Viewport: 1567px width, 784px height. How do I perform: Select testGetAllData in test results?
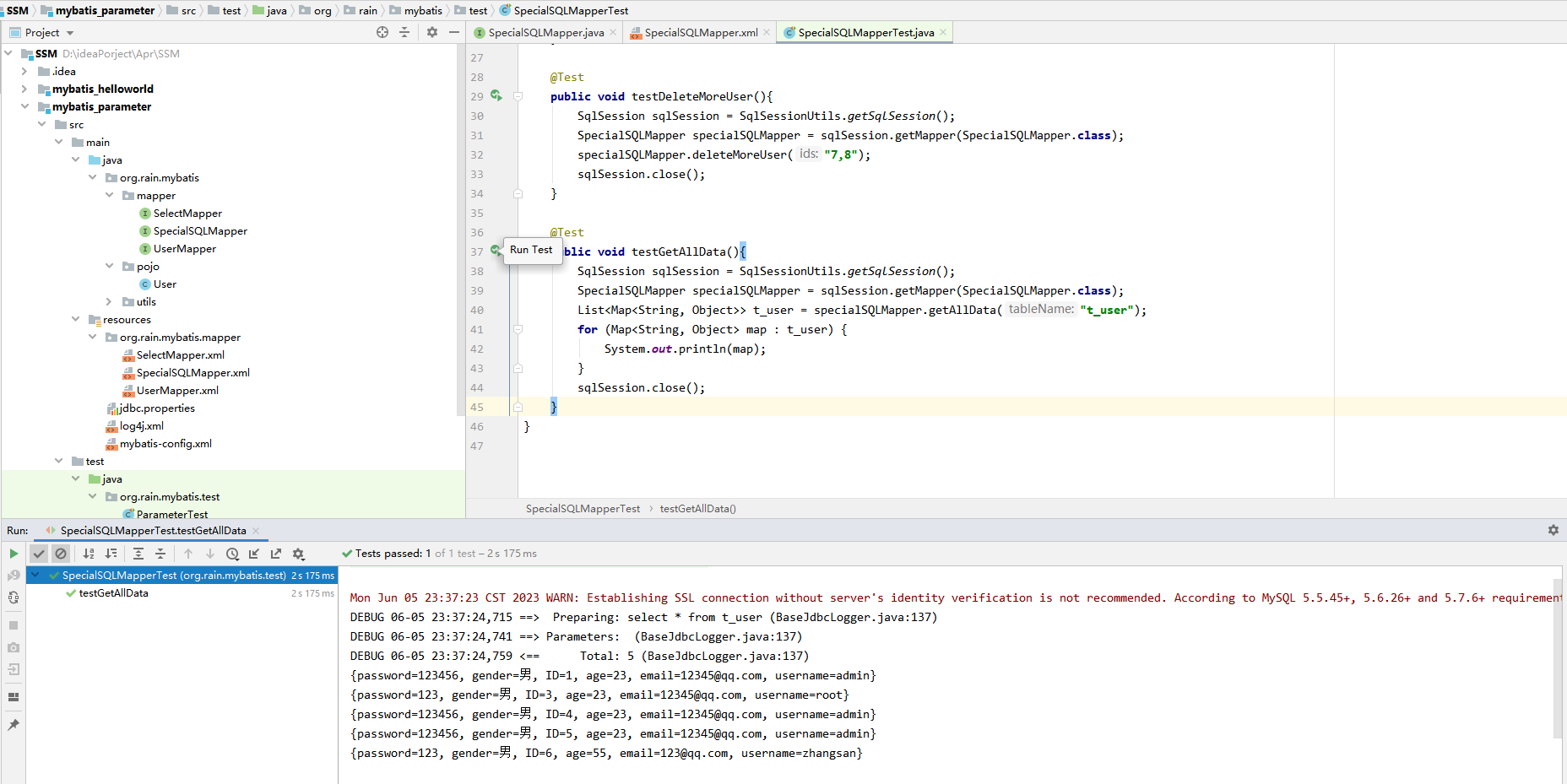coord(113,593)
